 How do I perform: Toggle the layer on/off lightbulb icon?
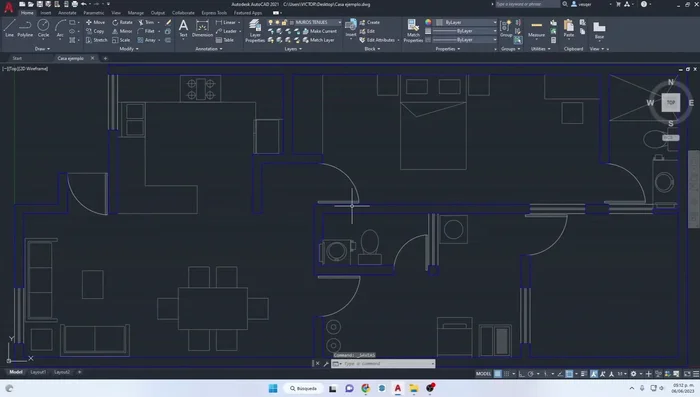(271, 22)
